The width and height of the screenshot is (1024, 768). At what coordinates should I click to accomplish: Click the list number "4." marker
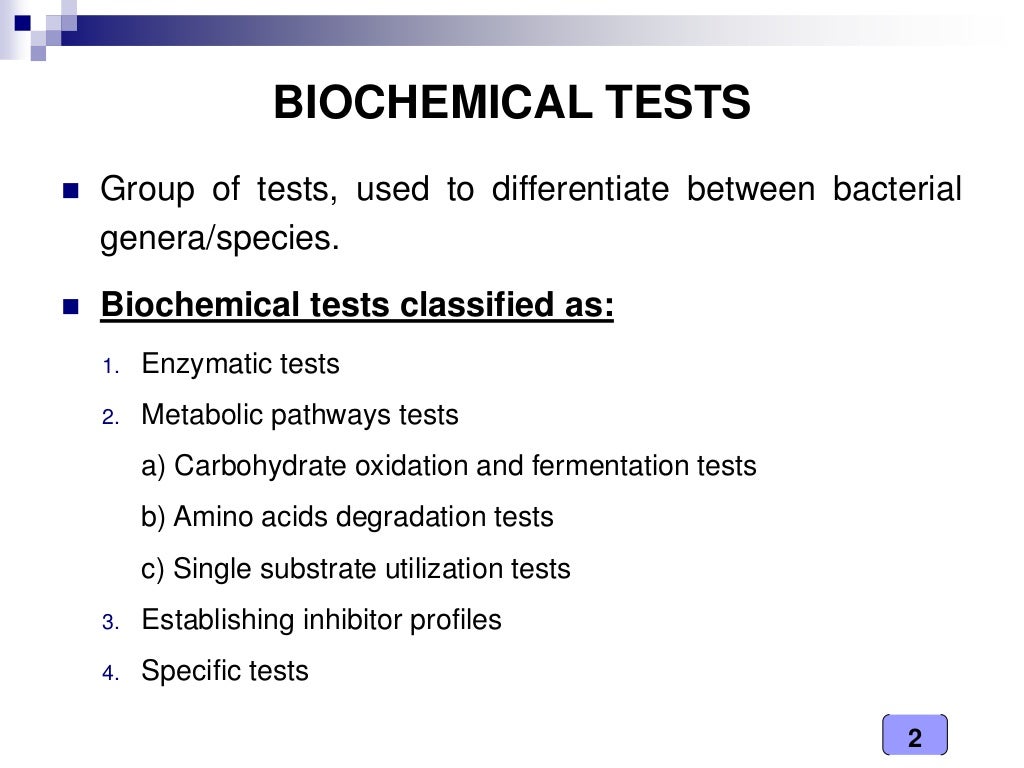(x=110, y=673)
